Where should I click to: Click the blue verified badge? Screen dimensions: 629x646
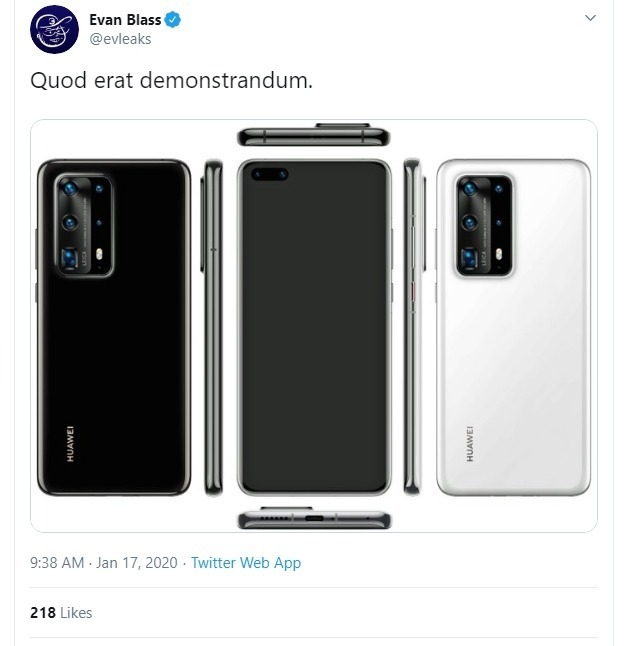(172, 20)
